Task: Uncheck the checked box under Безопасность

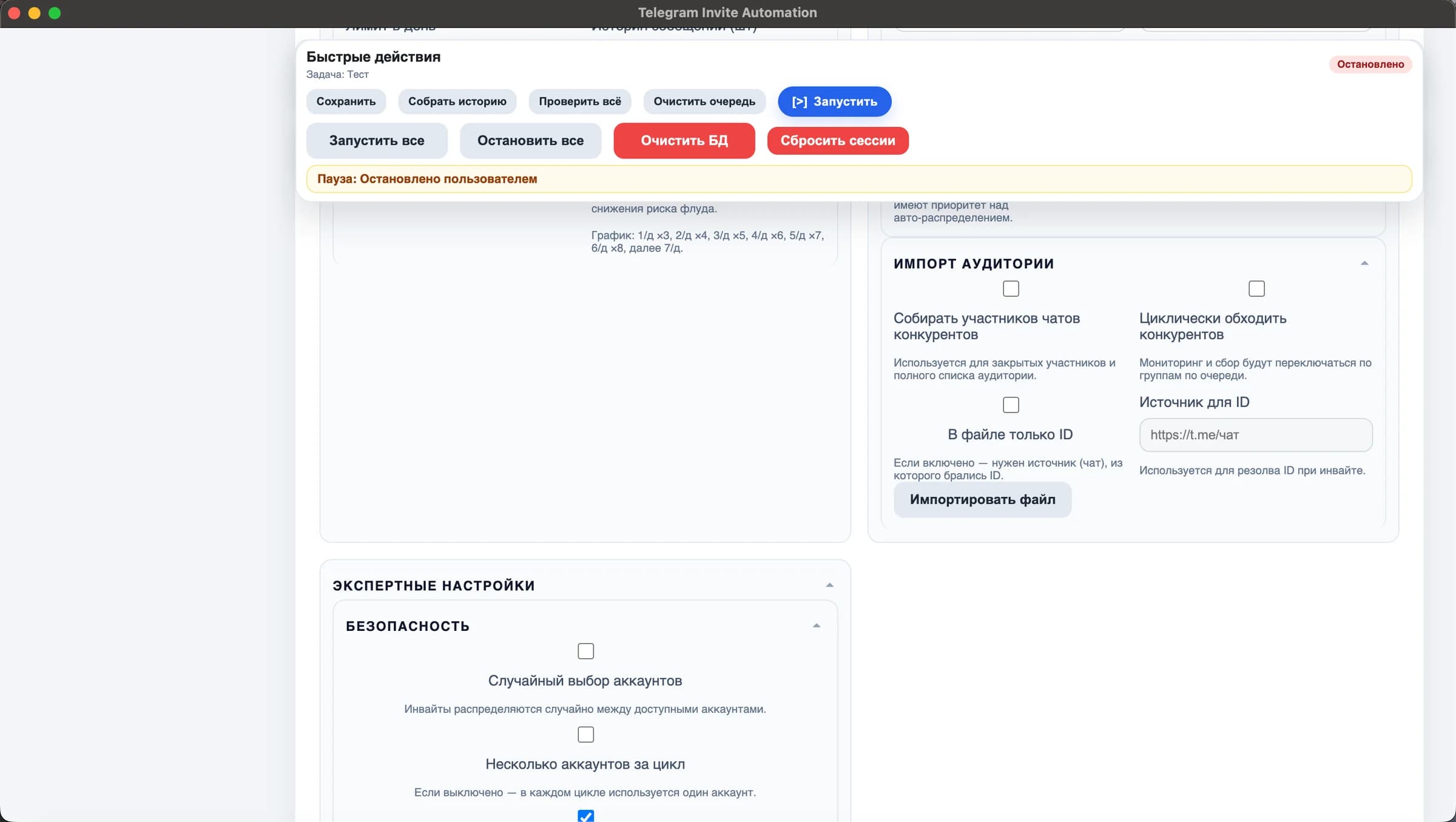Action: [585, 817]
